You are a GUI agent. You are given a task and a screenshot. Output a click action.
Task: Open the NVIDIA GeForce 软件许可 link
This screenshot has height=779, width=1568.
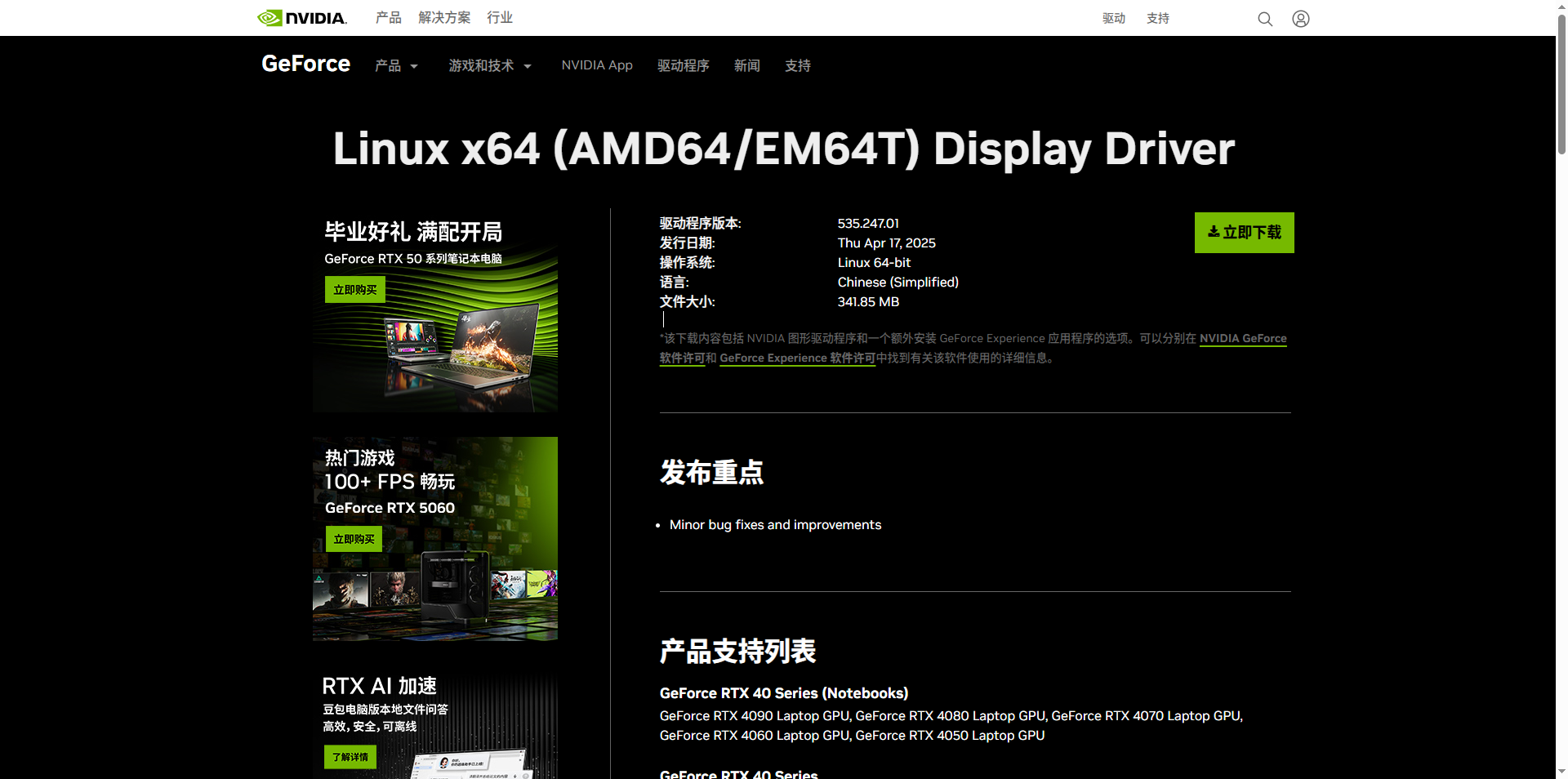[x=1242, y=339]
